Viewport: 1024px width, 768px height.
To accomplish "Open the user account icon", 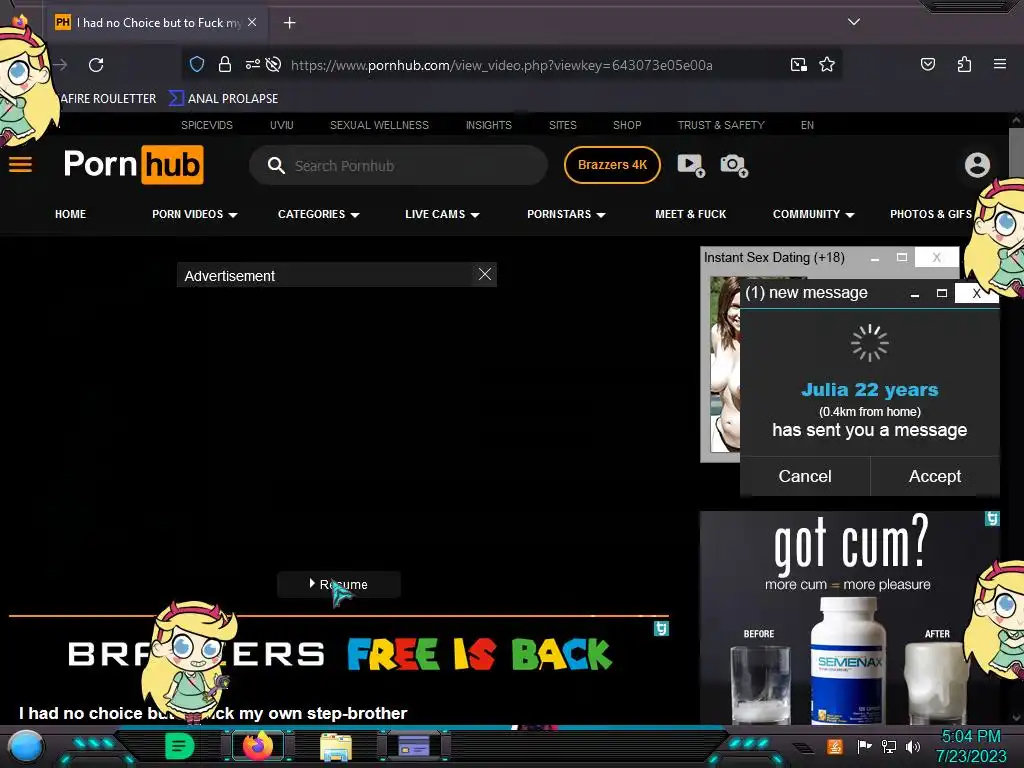I will click(x=977, y=165).
